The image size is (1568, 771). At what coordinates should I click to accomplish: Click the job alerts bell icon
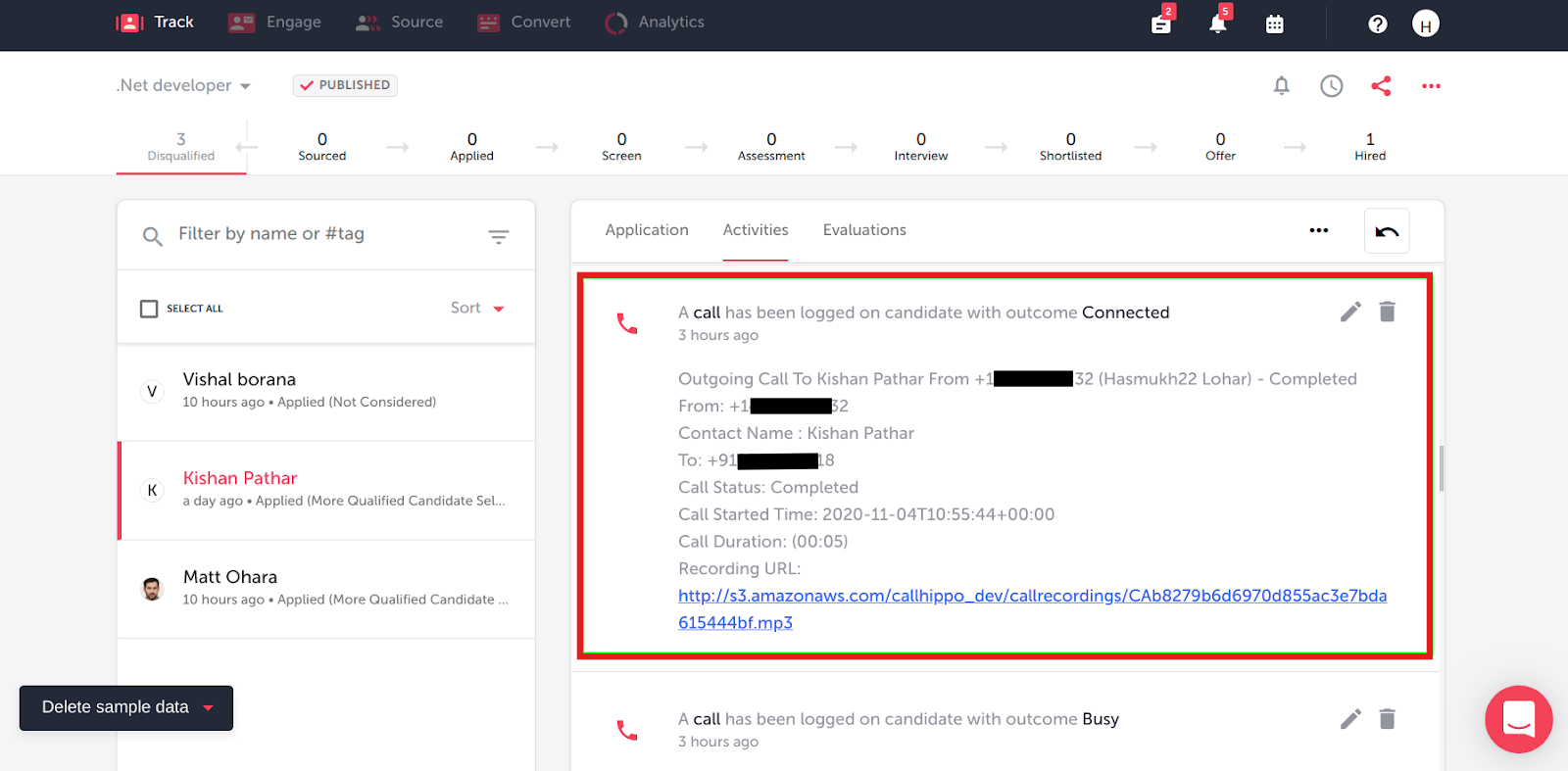[x=1281, y=86]
